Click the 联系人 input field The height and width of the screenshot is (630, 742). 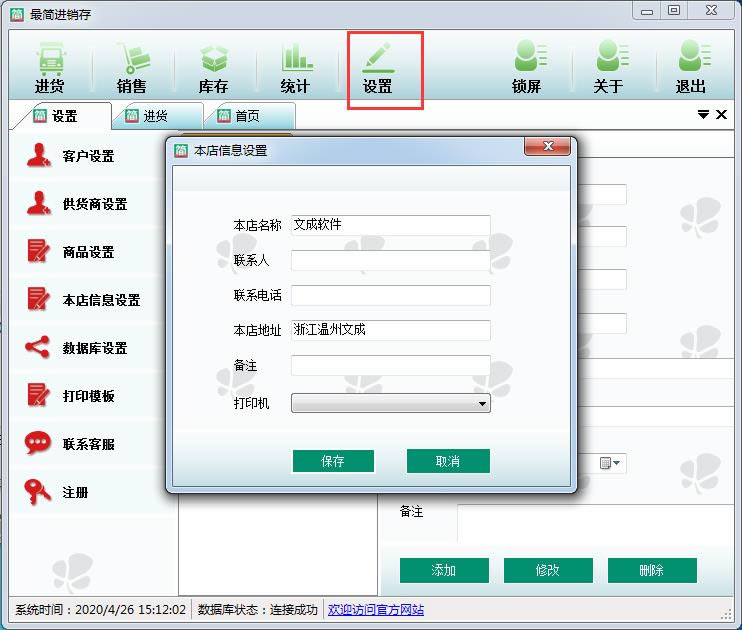pos(390,260)
